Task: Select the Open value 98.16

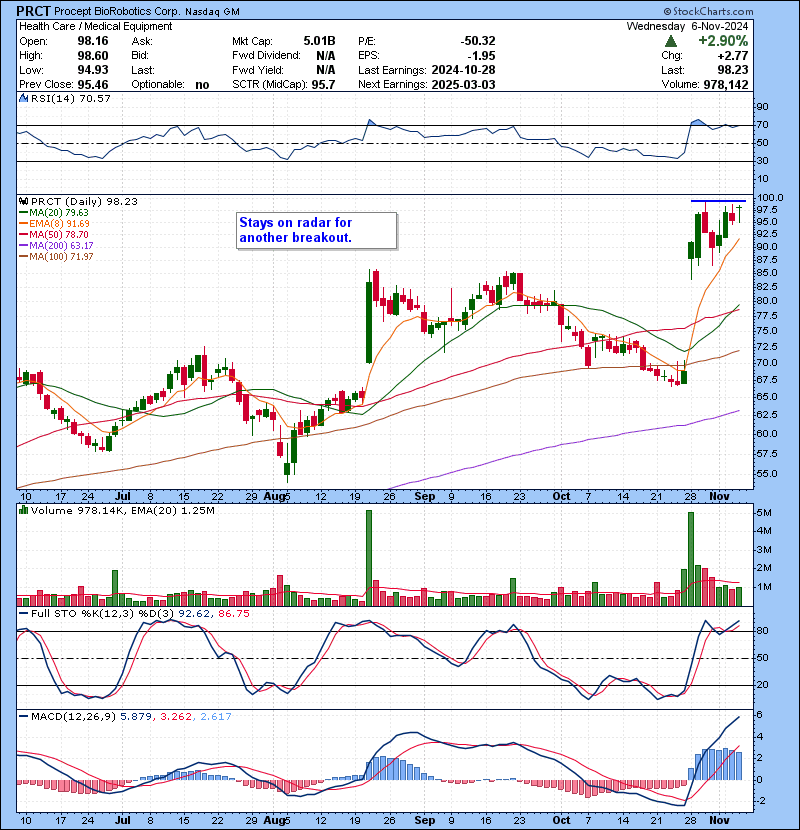Action: (93, 41)
